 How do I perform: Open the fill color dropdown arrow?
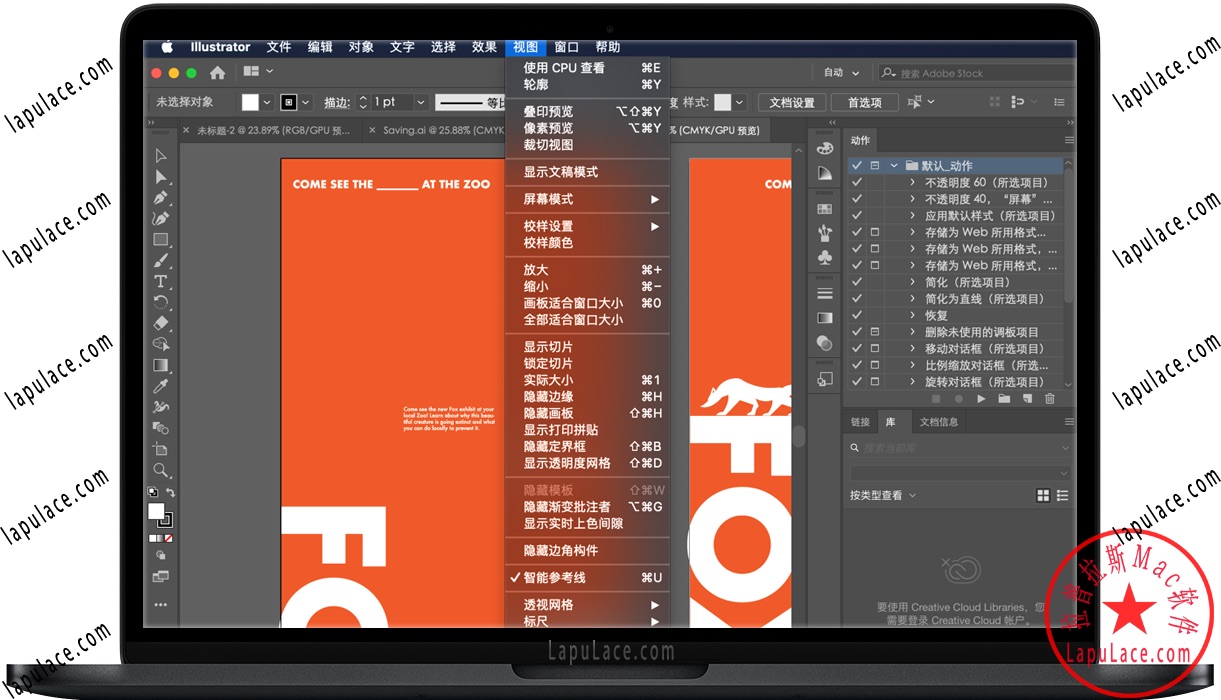[x=267, y=102]
